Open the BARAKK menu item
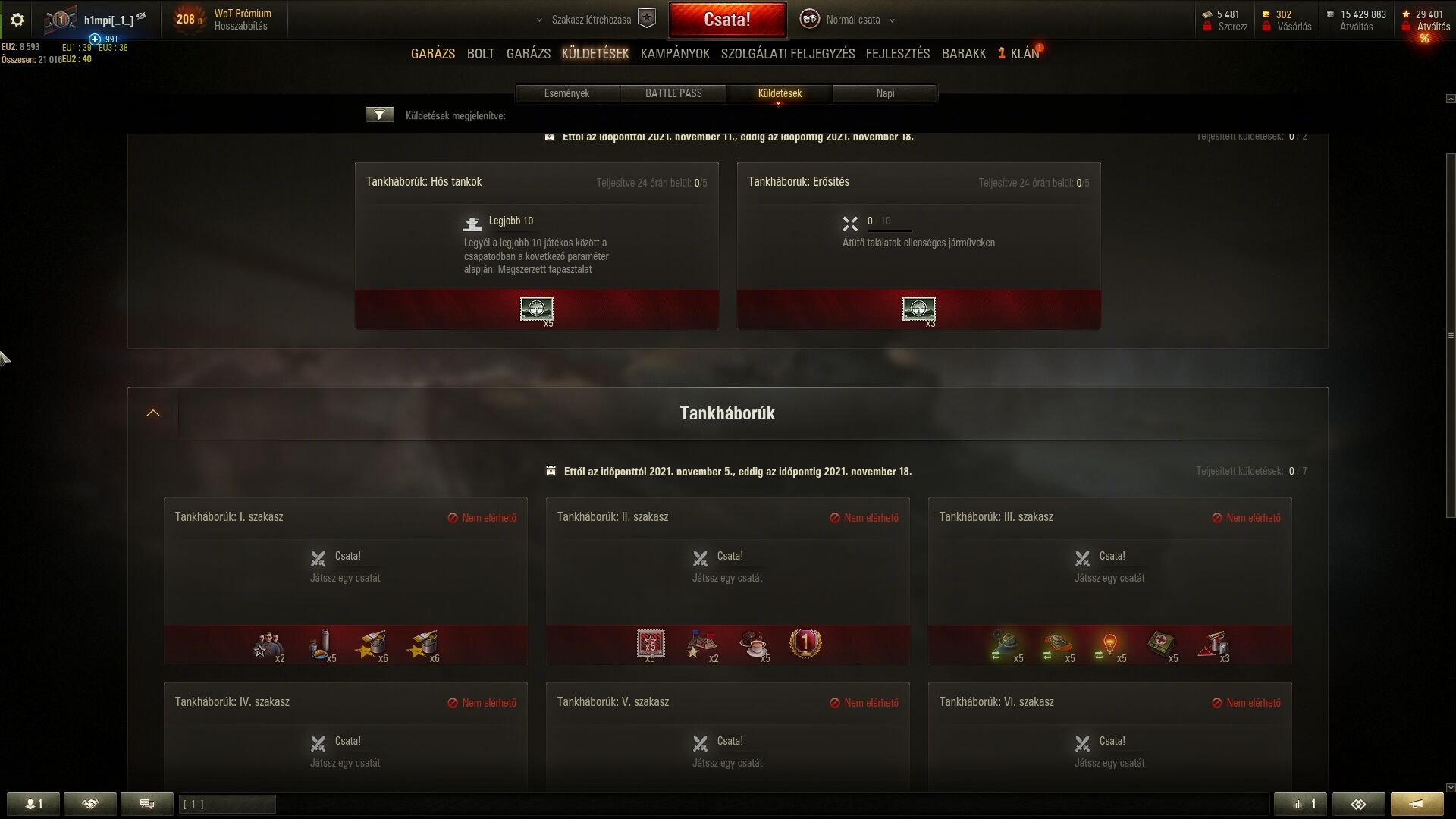 [x=964, y=54]
